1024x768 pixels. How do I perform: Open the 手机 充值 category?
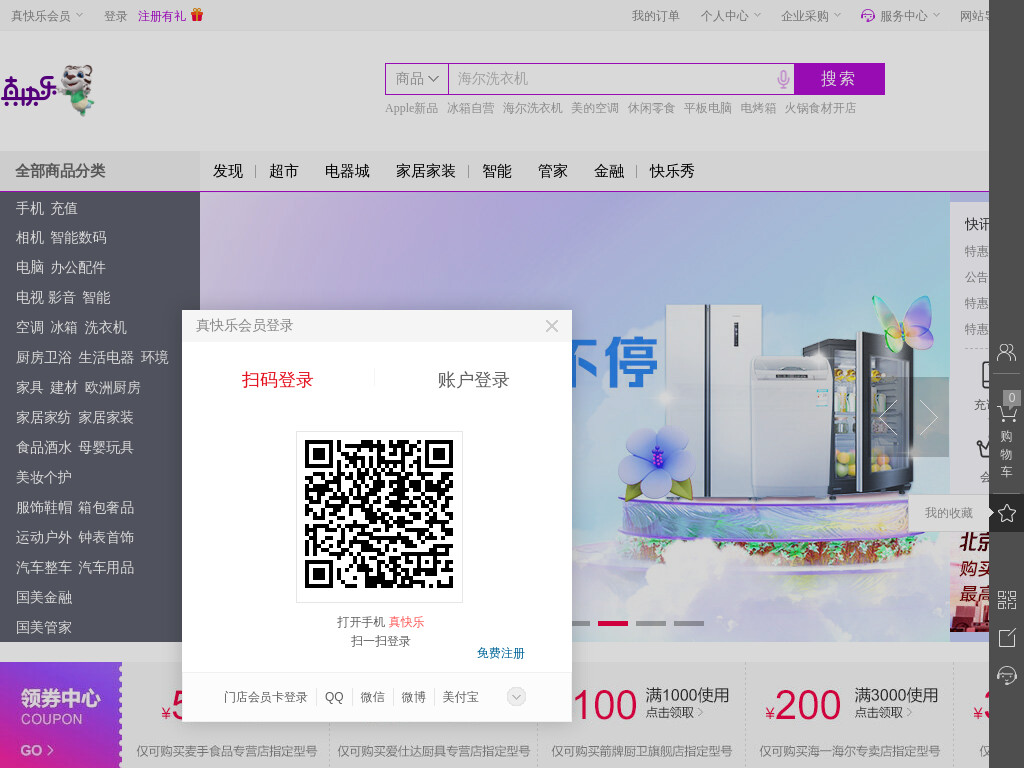tap(47, 208)
